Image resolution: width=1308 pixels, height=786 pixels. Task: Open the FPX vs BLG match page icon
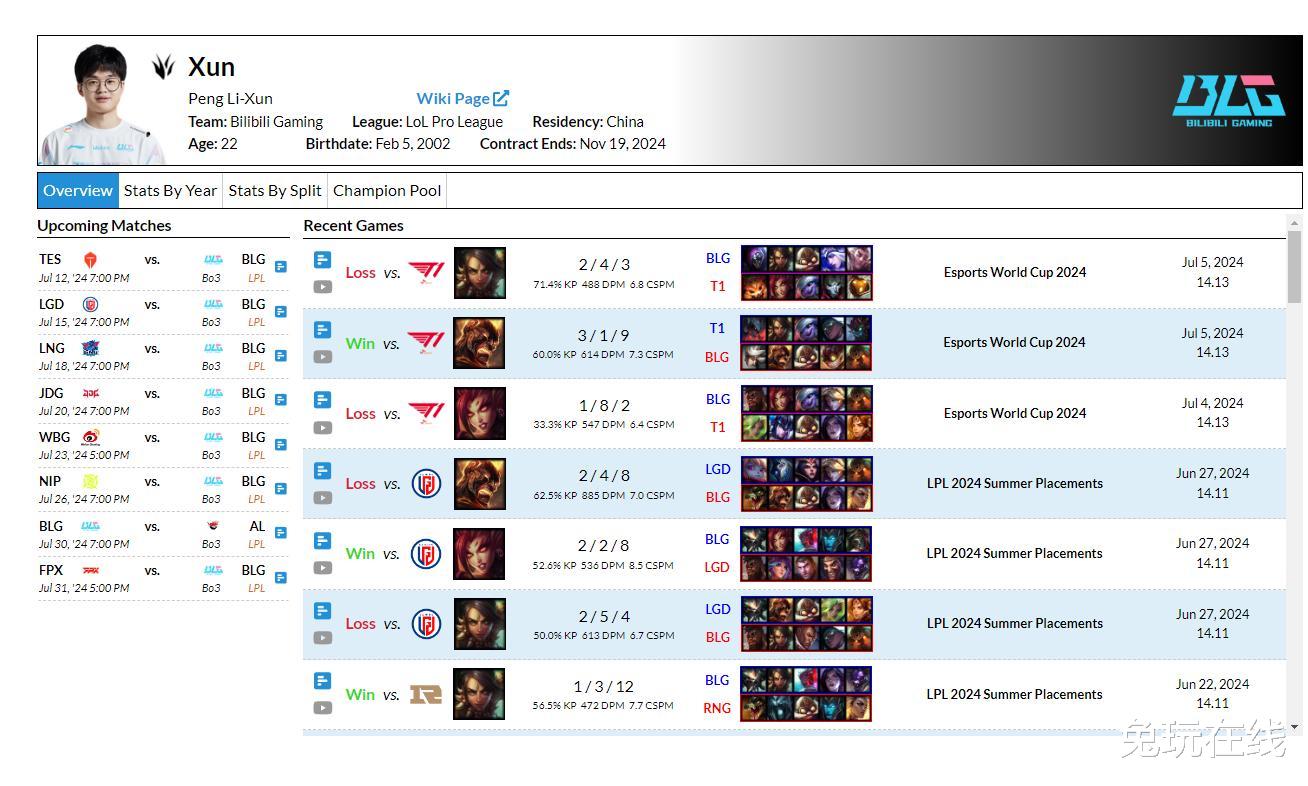(x=281, y=578)
